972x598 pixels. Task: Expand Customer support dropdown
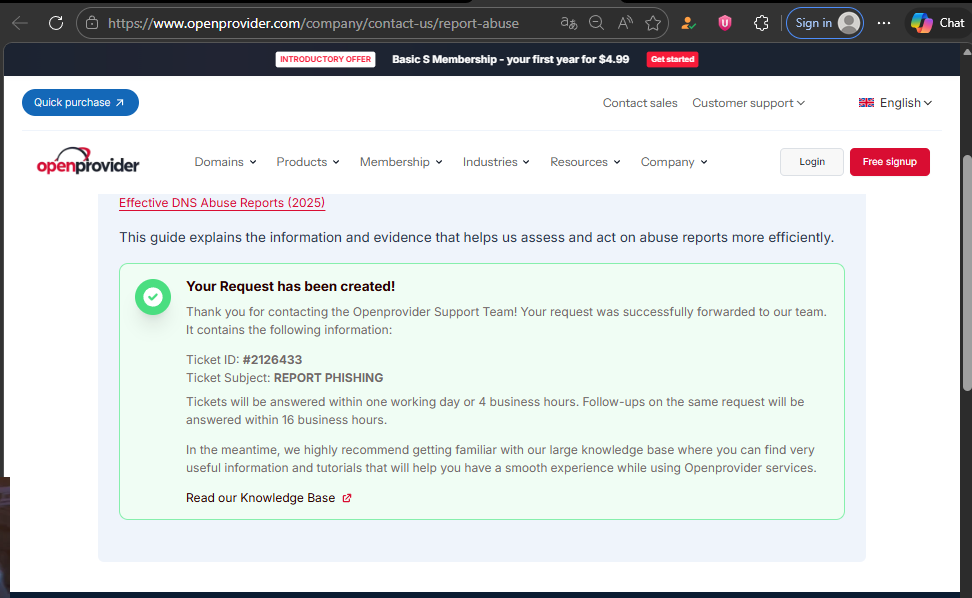[748, 103]
